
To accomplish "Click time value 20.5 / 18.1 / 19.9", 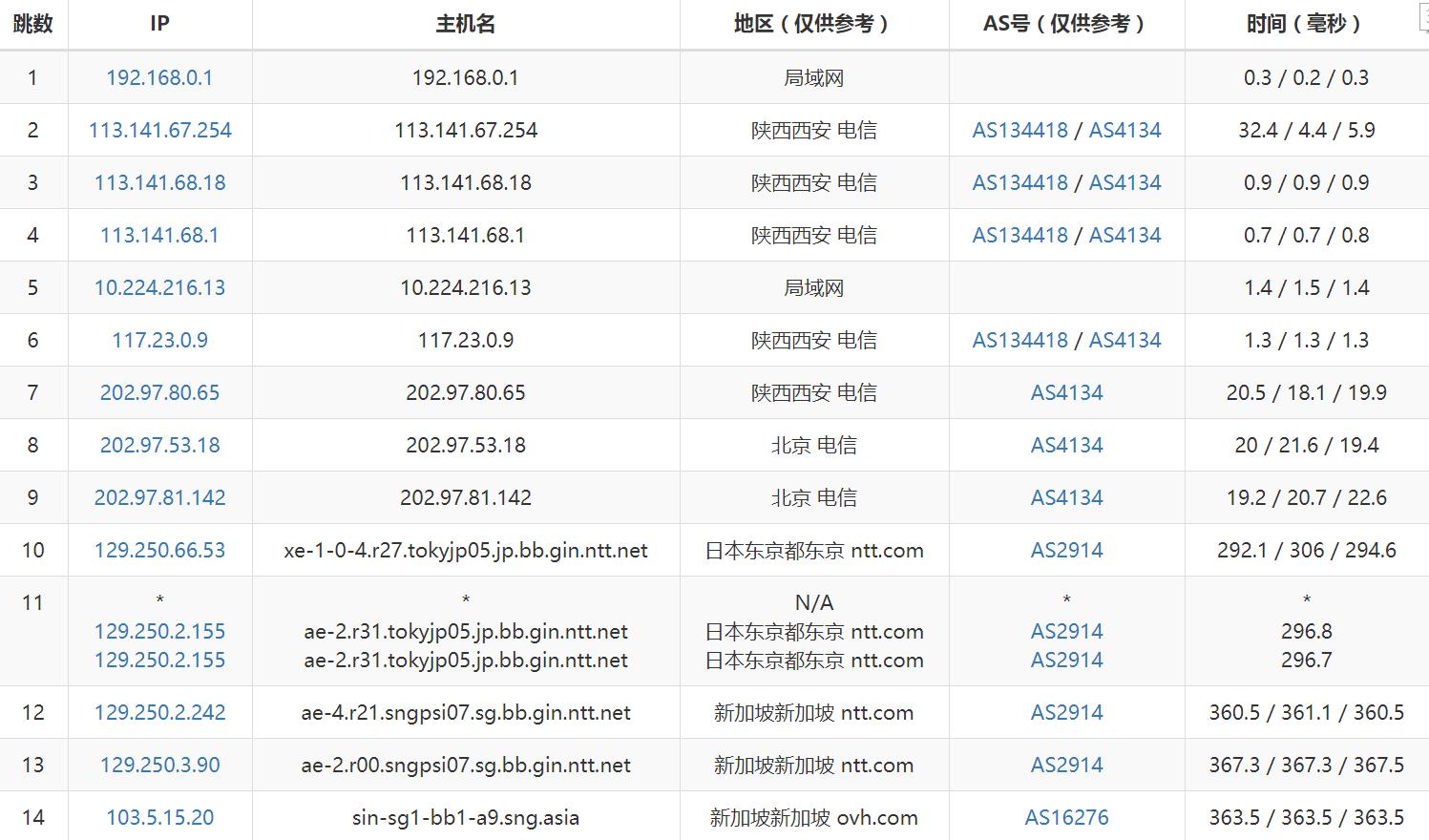I will point(1306,393).
